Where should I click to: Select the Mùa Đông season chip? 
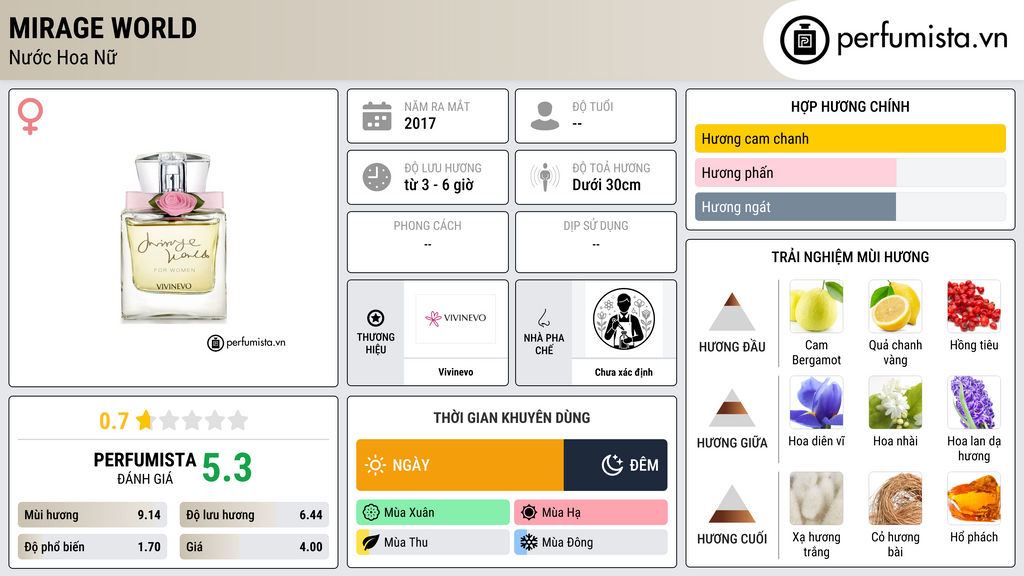point(591,542)
